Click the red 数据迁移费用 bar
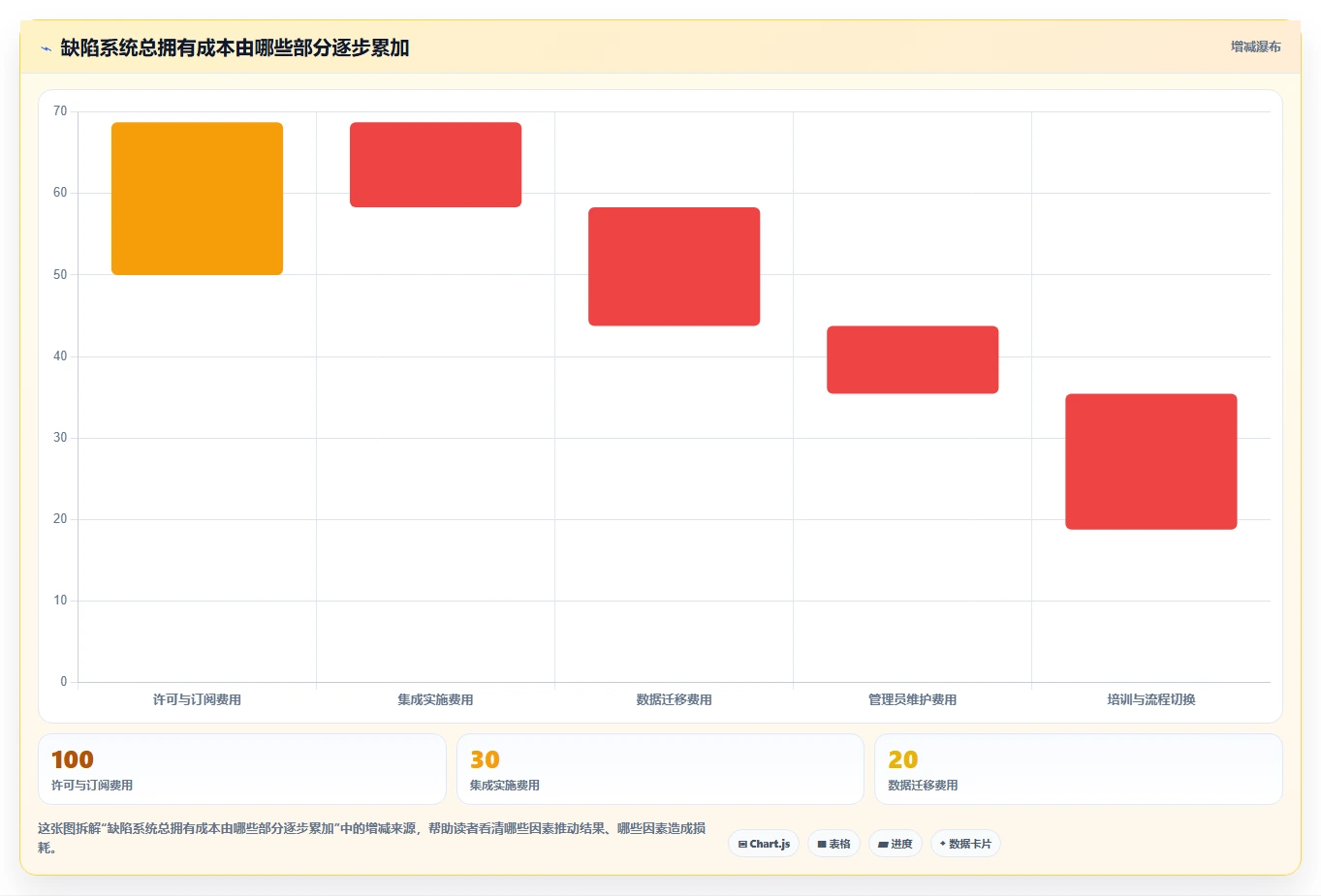1321x896 pixels. point(674,266)
